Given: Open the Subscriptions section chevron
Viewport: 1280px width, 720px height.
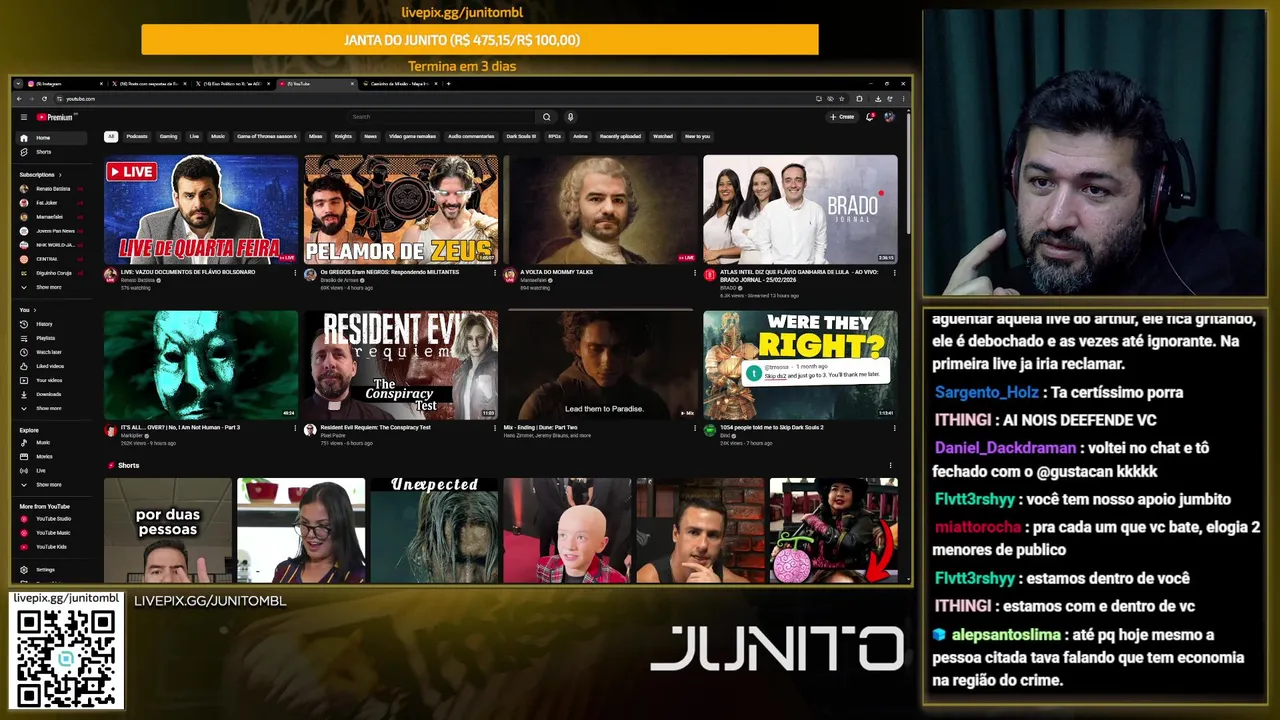Looking at the screenshot, I should (60, 175).
